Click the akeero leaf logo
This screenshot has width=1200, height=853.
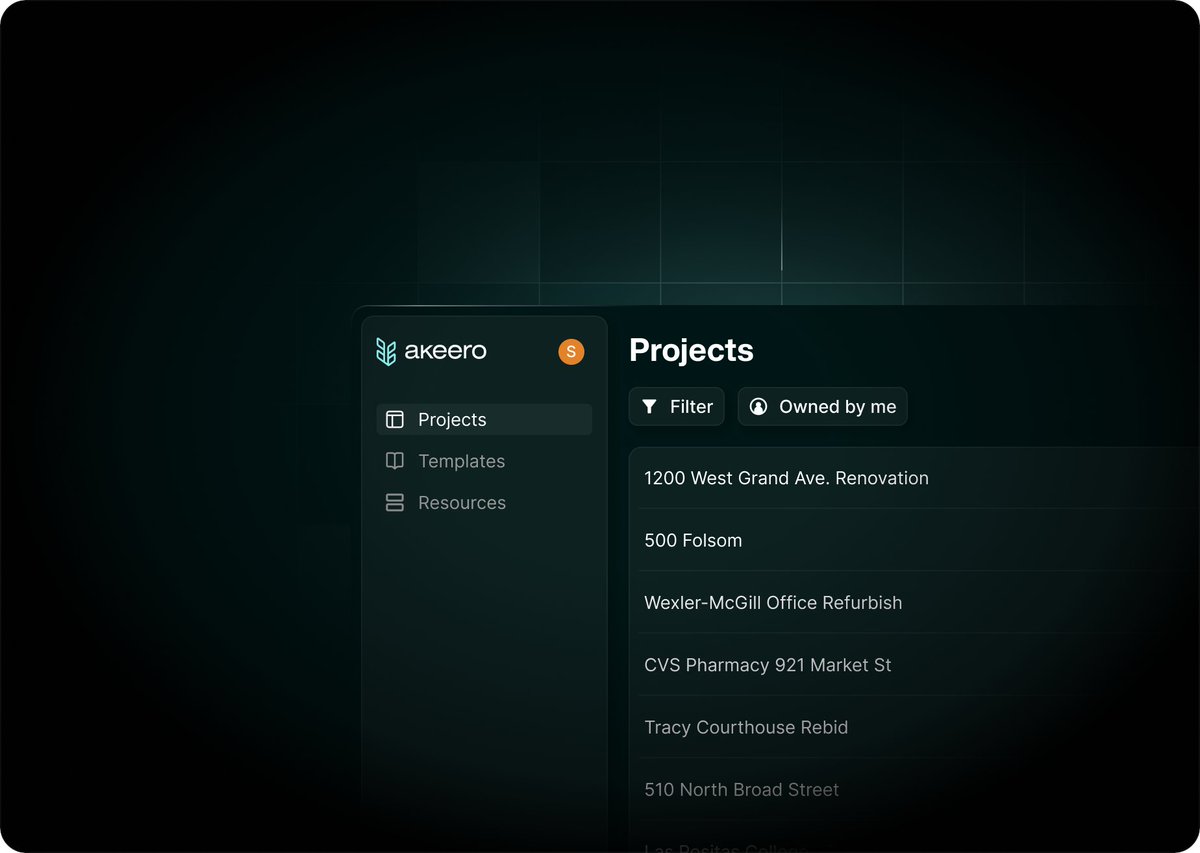click(388, 351)
